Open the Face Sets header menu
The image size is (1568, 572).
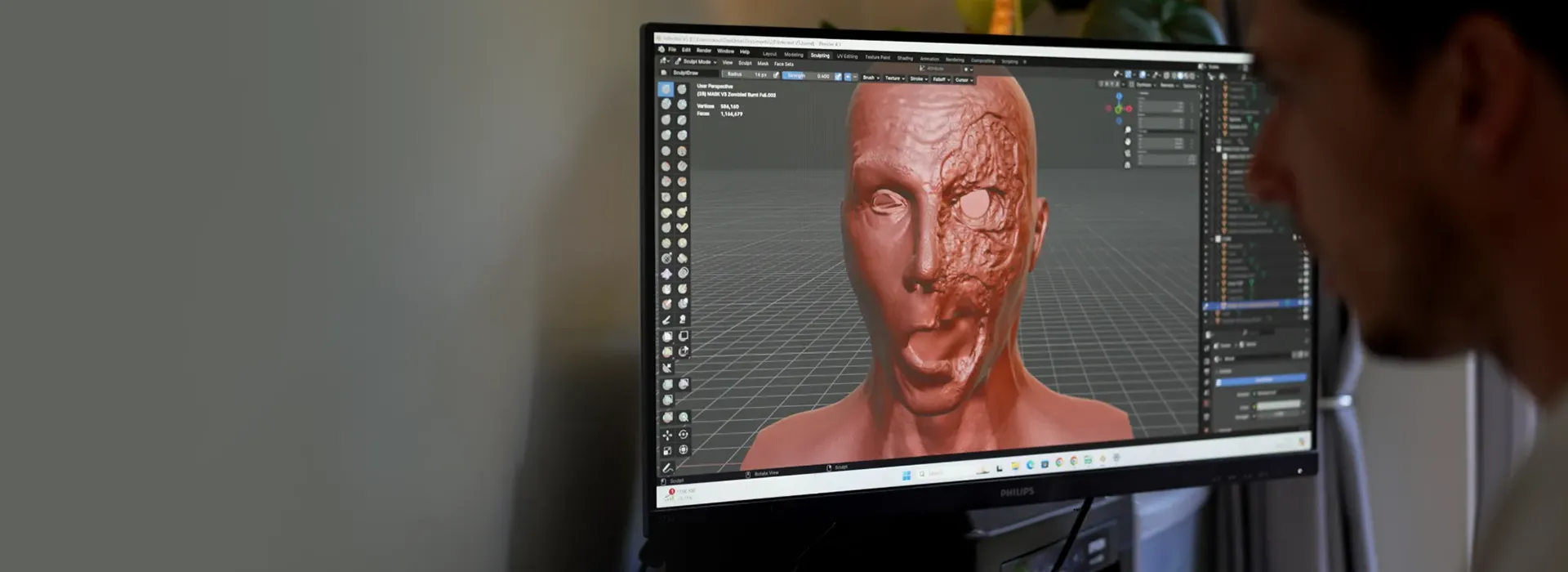(784, 64)
